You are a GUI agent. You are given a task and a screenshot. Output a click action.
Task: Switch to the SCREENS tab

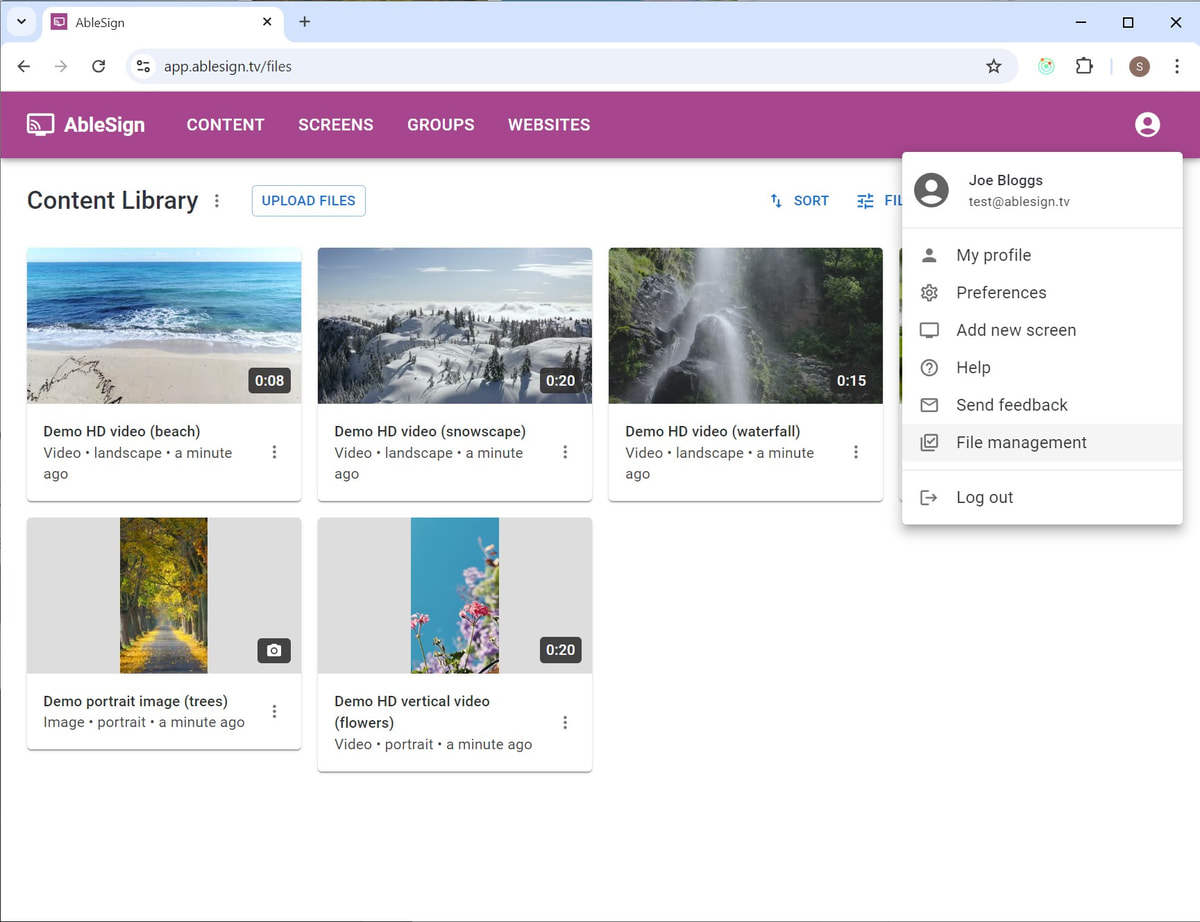click(x=335, y=125)
